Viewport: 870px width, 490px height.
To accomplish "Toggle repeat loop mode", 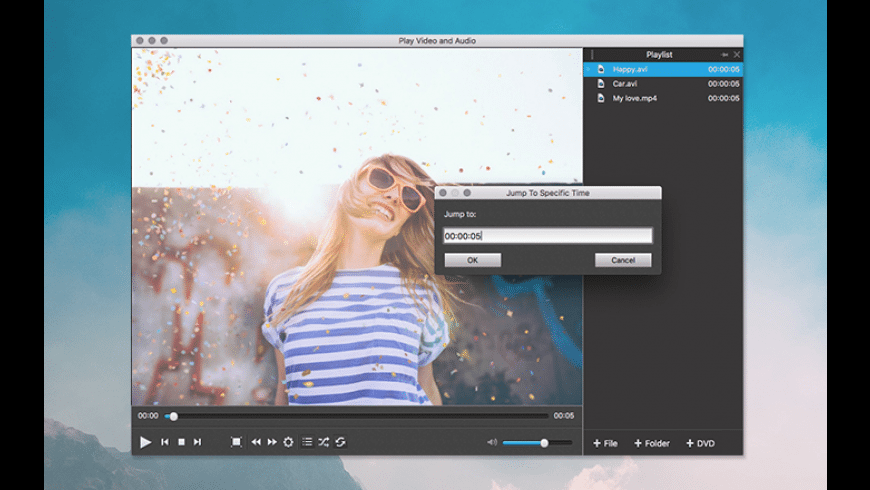I will [x=341, y=442].
